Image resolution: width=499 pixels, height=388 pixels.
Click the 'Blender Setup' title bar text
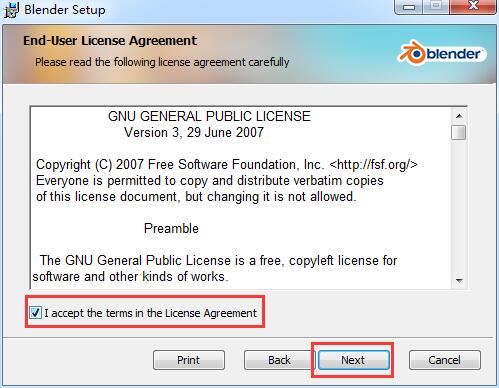(65, 10)
